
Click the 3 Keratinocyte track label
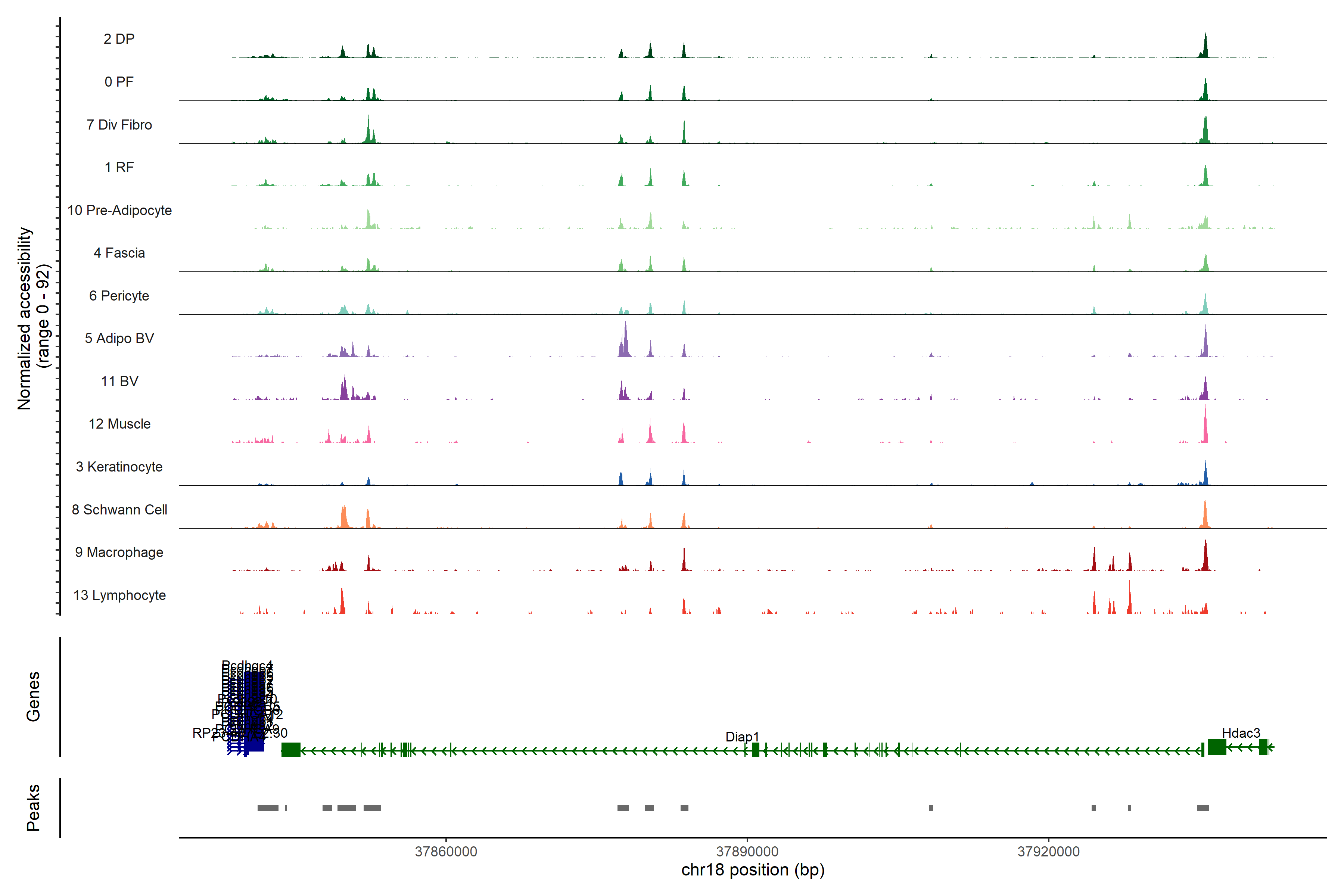(119, 467)
